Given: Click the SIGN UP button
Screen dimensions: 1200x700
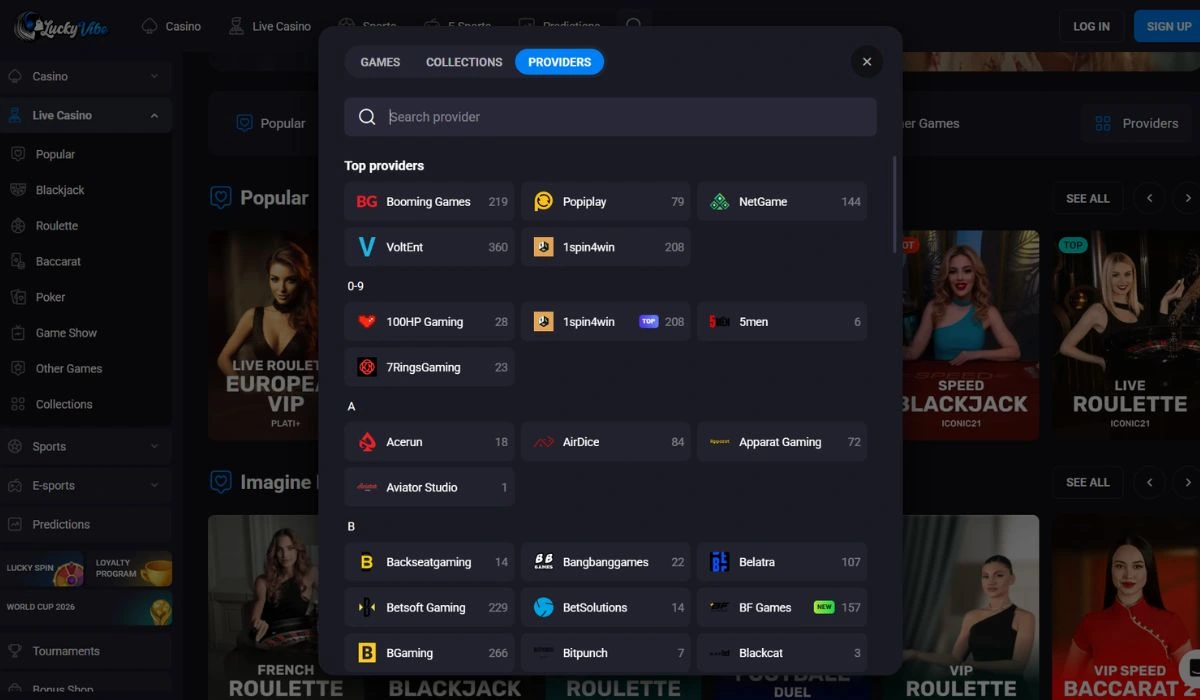Looking at the screenshot, I should tap(1167, 26).
